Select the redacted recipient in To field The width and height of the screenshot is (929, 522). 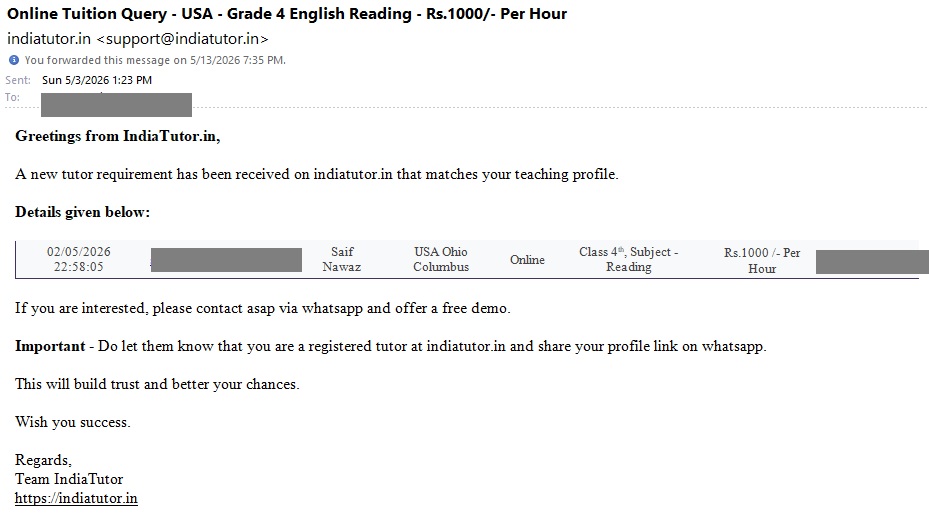click(x=116, y=104)
